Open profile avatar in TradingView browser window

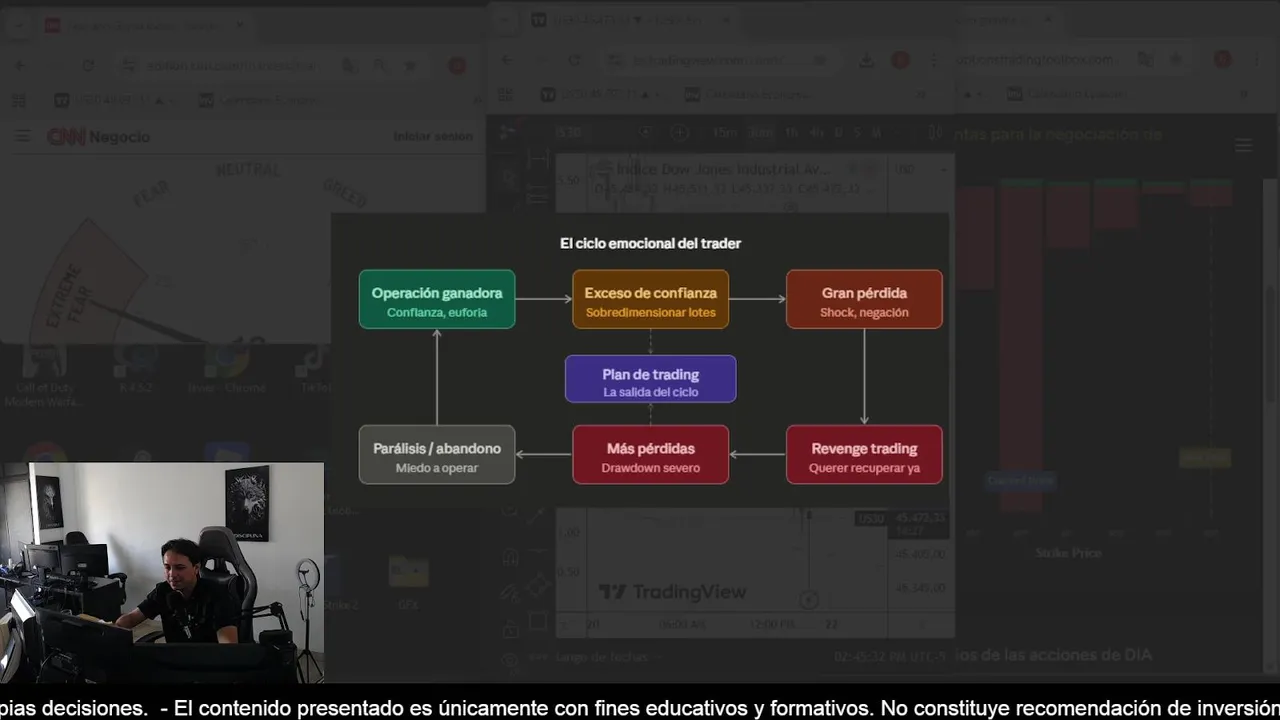(900, 60)
